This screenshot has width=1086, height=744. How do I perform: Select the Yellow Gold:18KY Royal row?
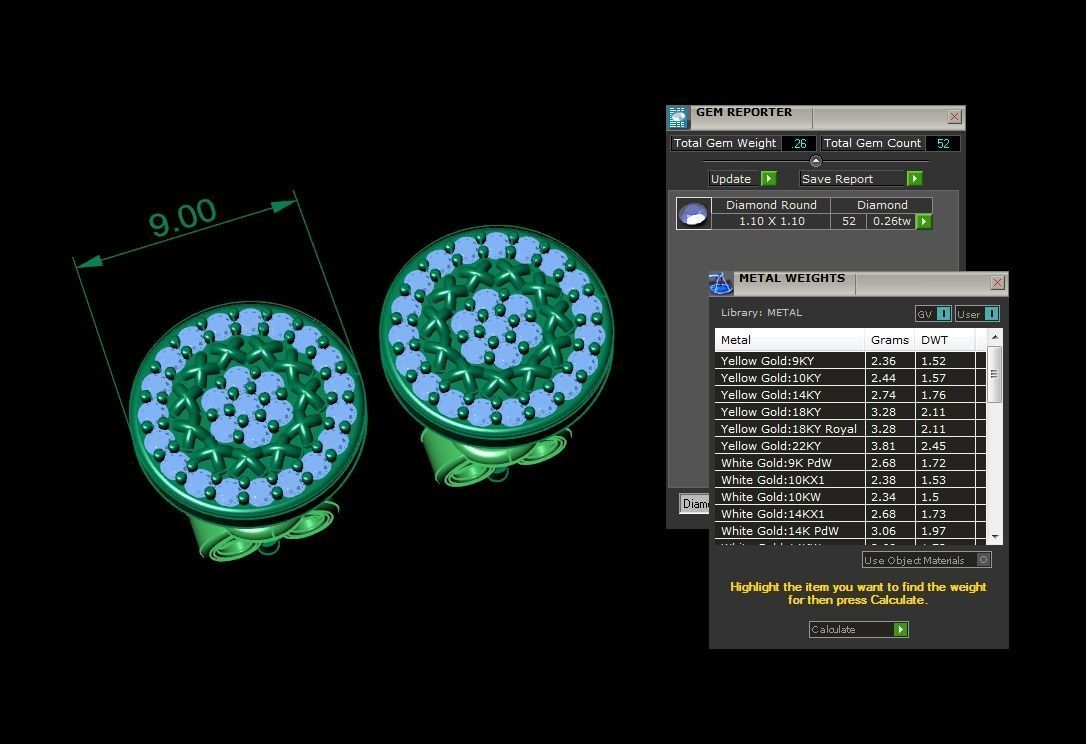[x=851, y=429]
